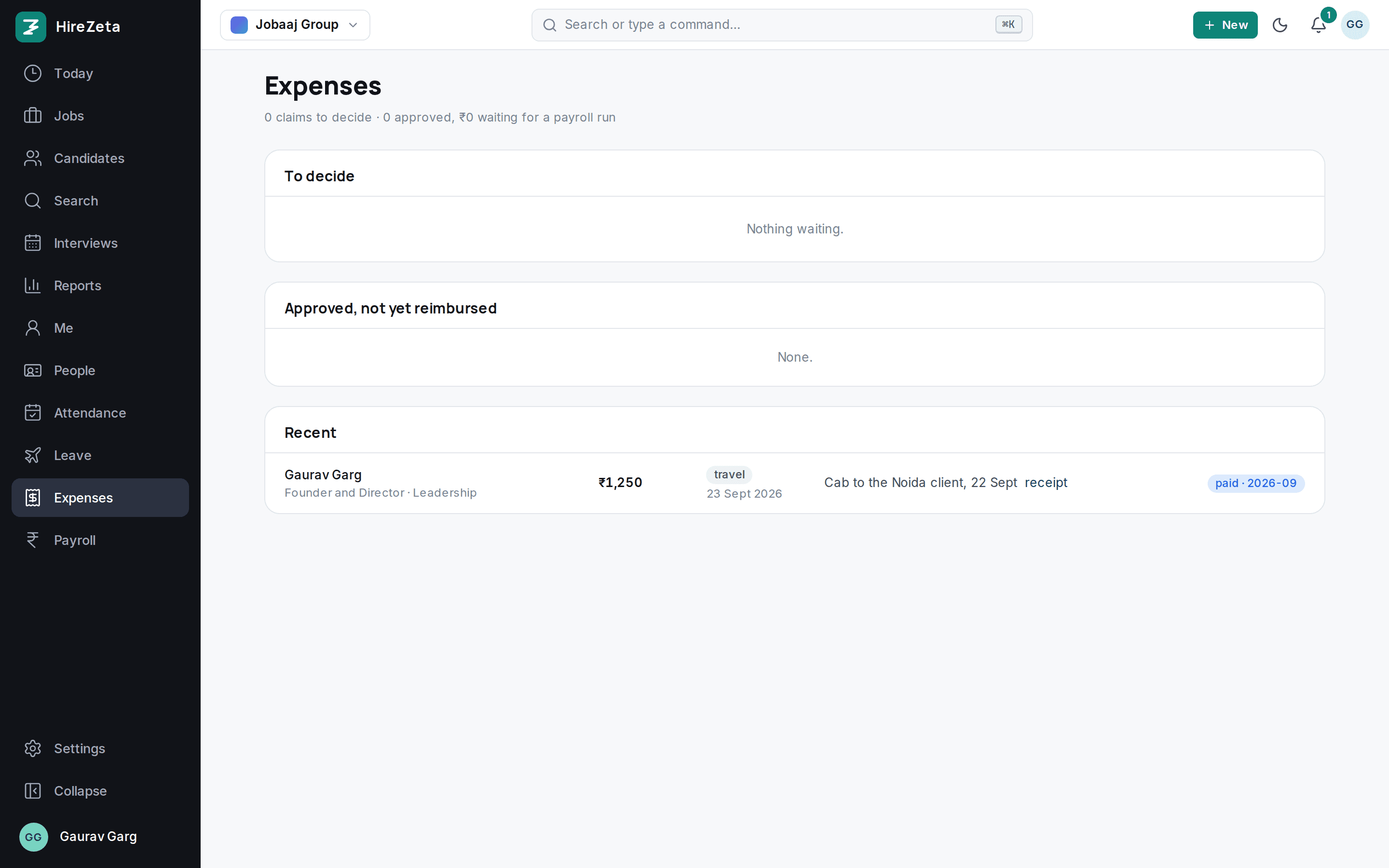Screen dimensions: 1389x868
Task: Click the 0 claims to decide summary line
Action: coord(440,118)
